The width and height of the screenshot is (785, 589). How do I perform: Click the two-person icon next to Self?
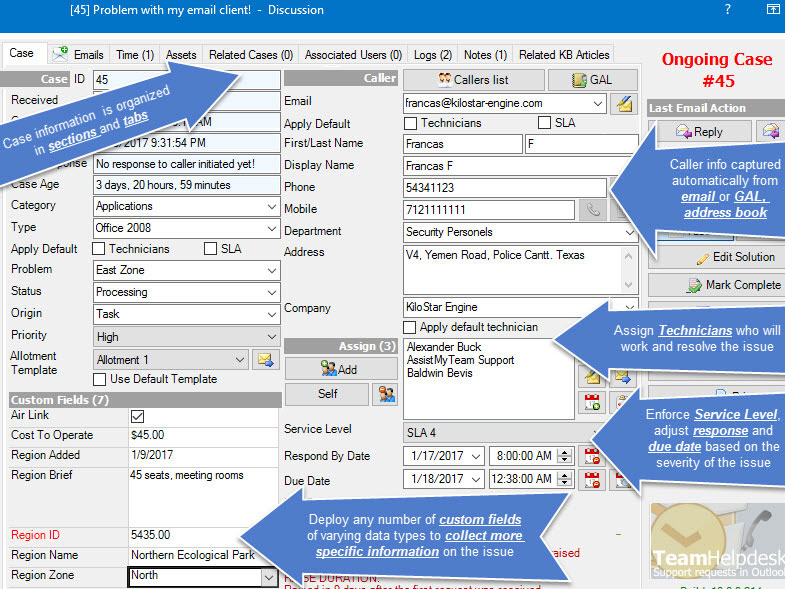click(384, 394)
